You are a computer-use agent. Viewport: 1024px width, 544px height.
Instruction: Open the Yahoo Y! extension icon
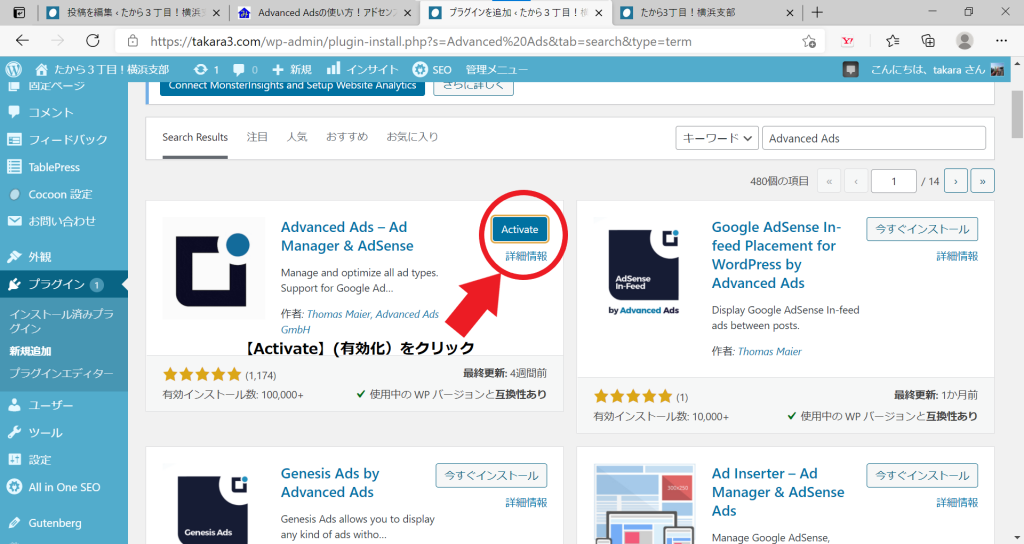[x=848, y=41]
